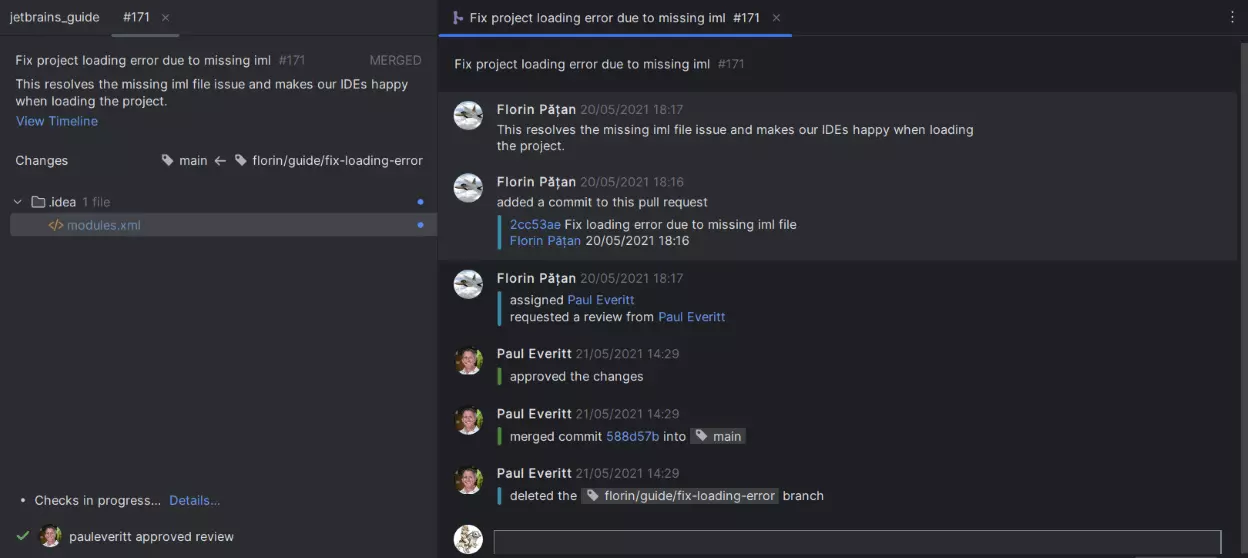Collapse the .idea folder tree node
Viewport: 1248px width, 558px height.
[x=18, y=202]
